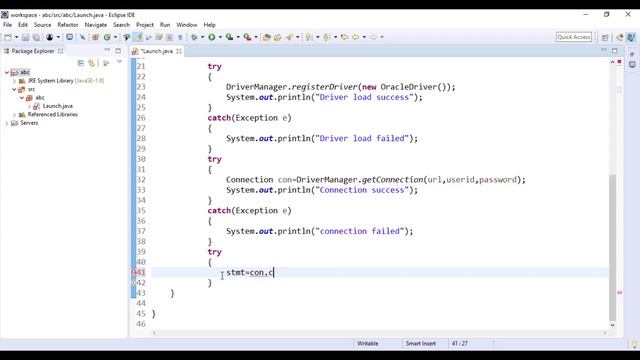This screenshot has height=360, width=640.
Task: Minimize the editor area
Action: [x=604, y=50]
